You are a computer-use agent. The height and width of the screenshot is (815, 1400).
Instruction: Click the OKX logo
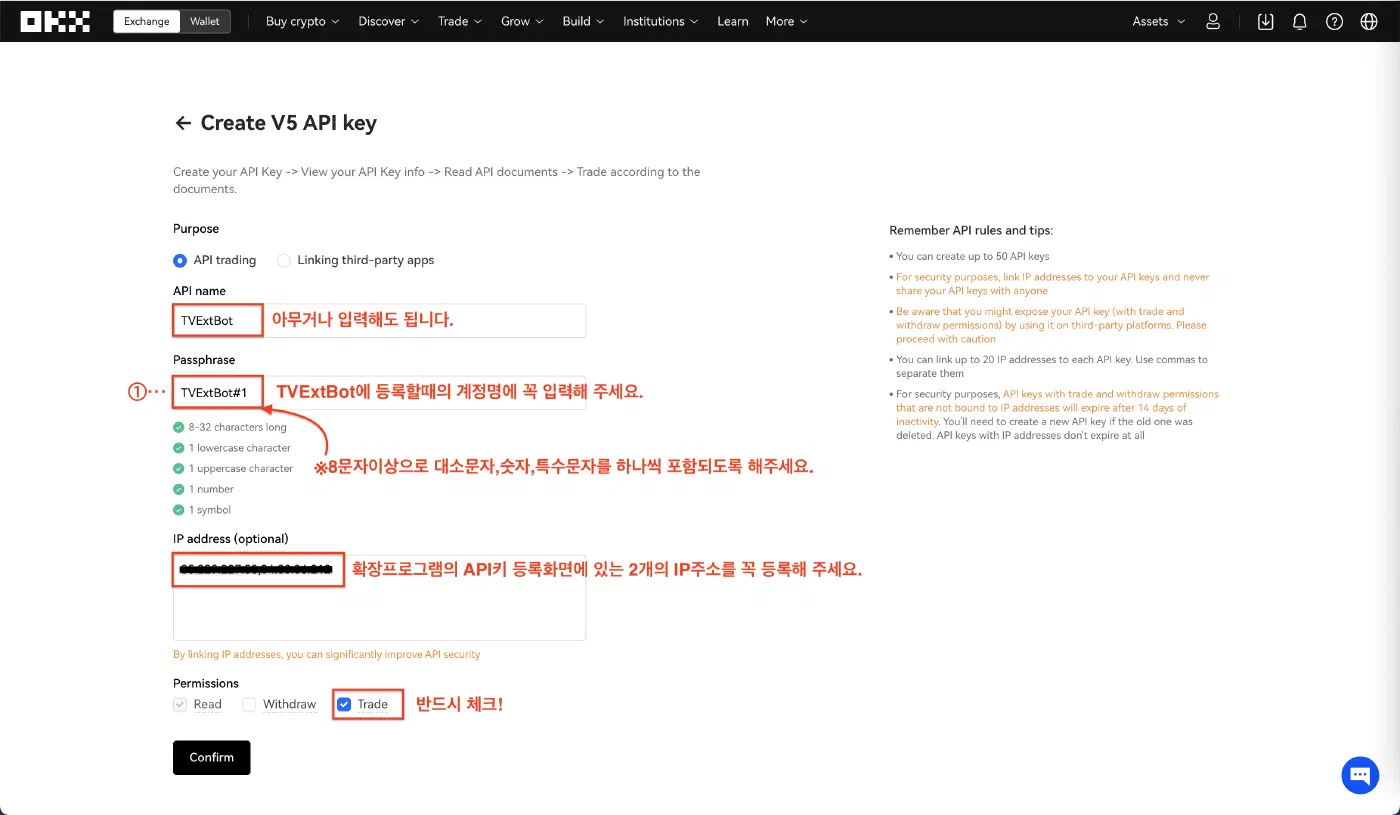click(x=55, y=21)
